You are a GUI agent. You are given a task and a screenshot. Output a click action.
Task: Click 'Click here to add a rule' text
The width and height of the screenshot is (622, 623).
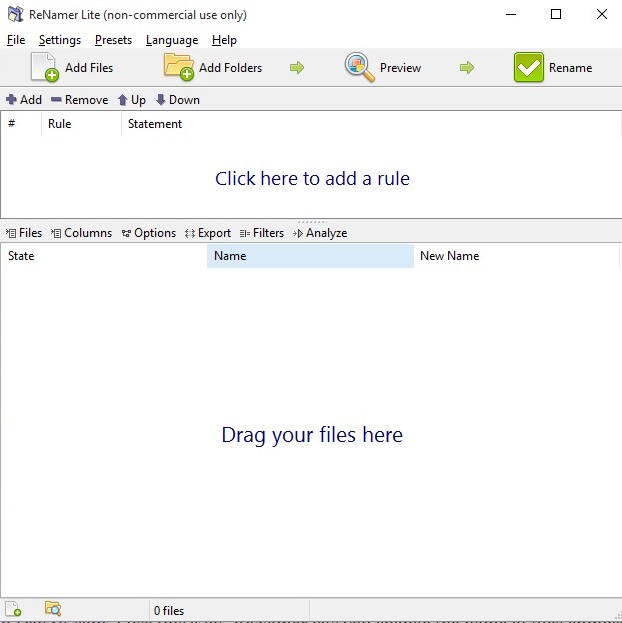pyautogui.click(x=312, y=179)
